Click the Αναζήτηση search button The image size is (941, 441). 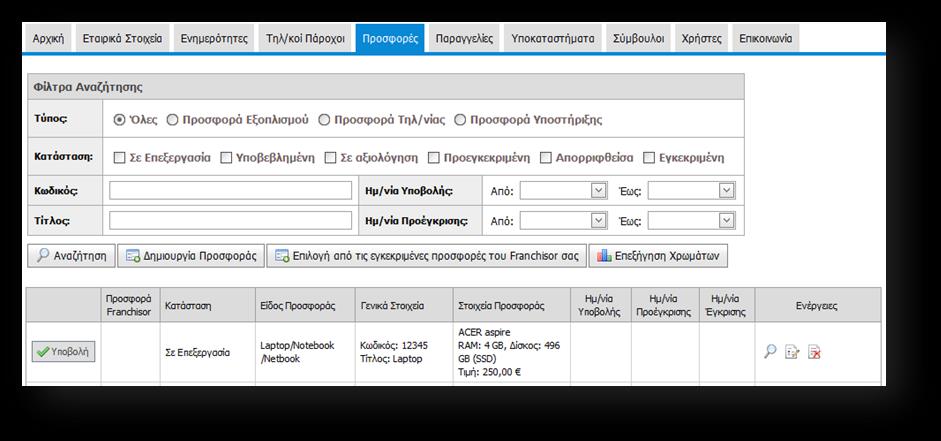(x=71, y=256)
